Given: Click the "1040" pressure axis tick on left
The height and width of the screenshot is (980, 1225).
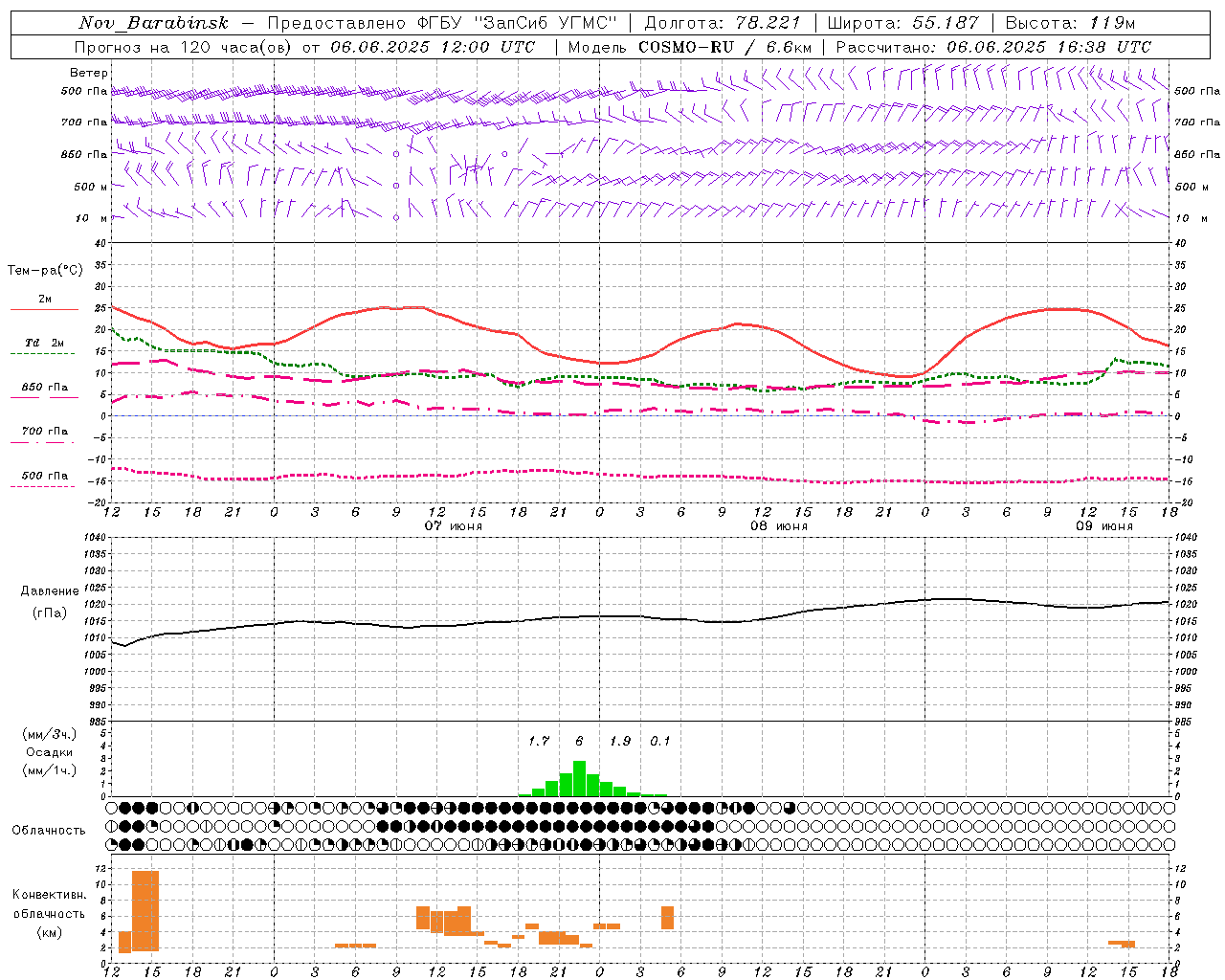Looking at the screenshot, I should point(94,538).
